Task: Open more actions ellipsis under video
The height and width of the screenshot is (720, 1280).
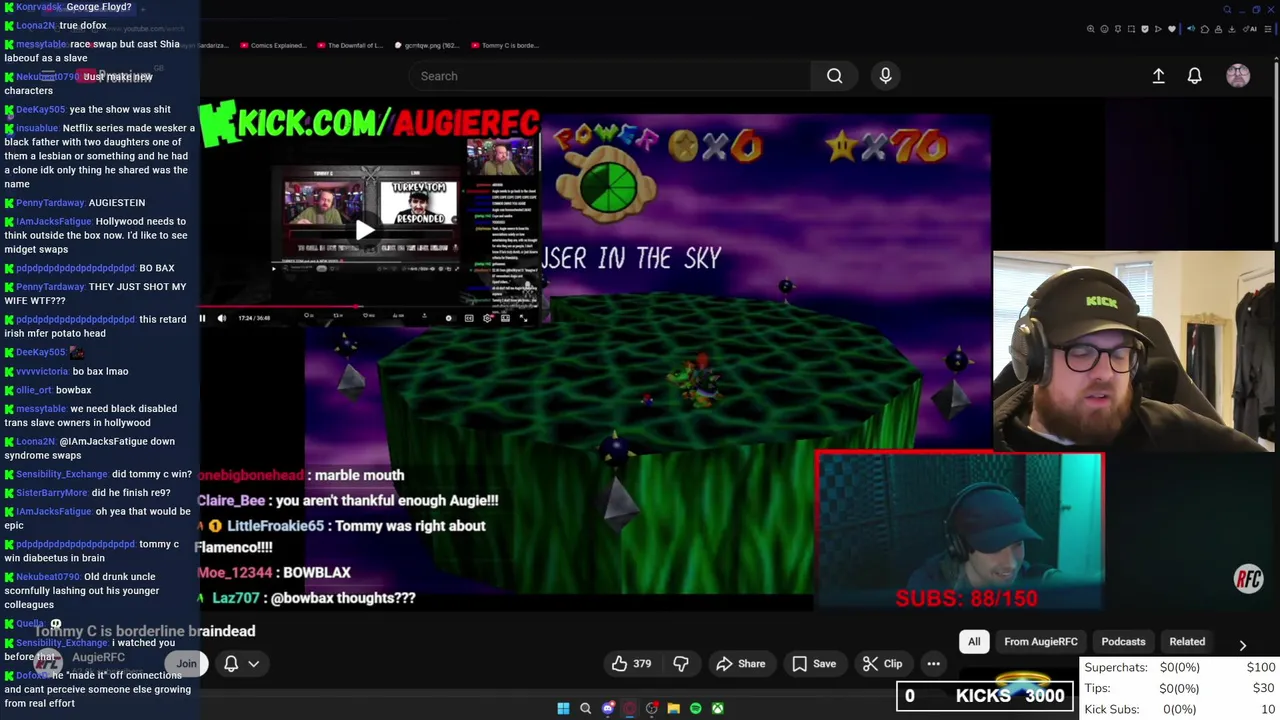Action: [x=933, y=664]
